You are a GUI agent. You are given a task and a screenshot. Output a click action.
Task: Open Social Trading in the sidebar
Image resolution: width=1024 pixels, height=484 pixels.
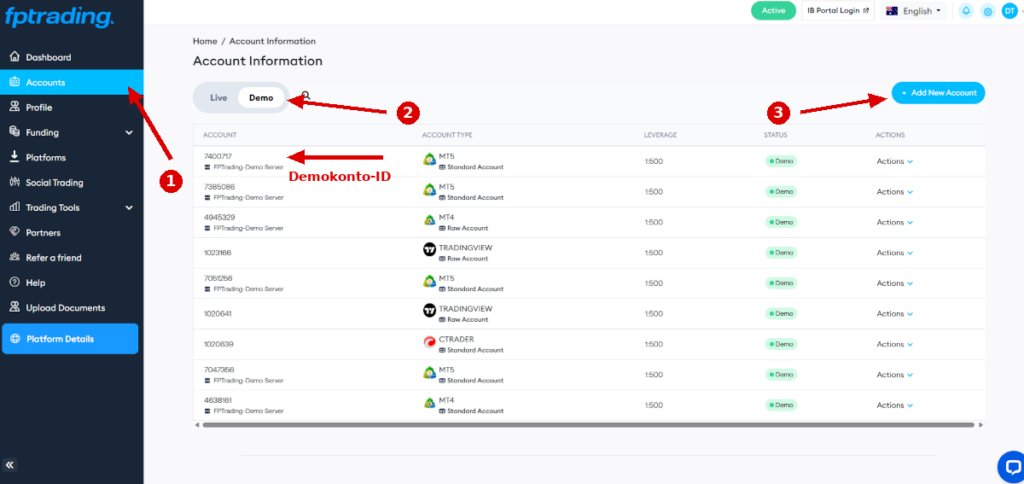click(x=71, y=182)
